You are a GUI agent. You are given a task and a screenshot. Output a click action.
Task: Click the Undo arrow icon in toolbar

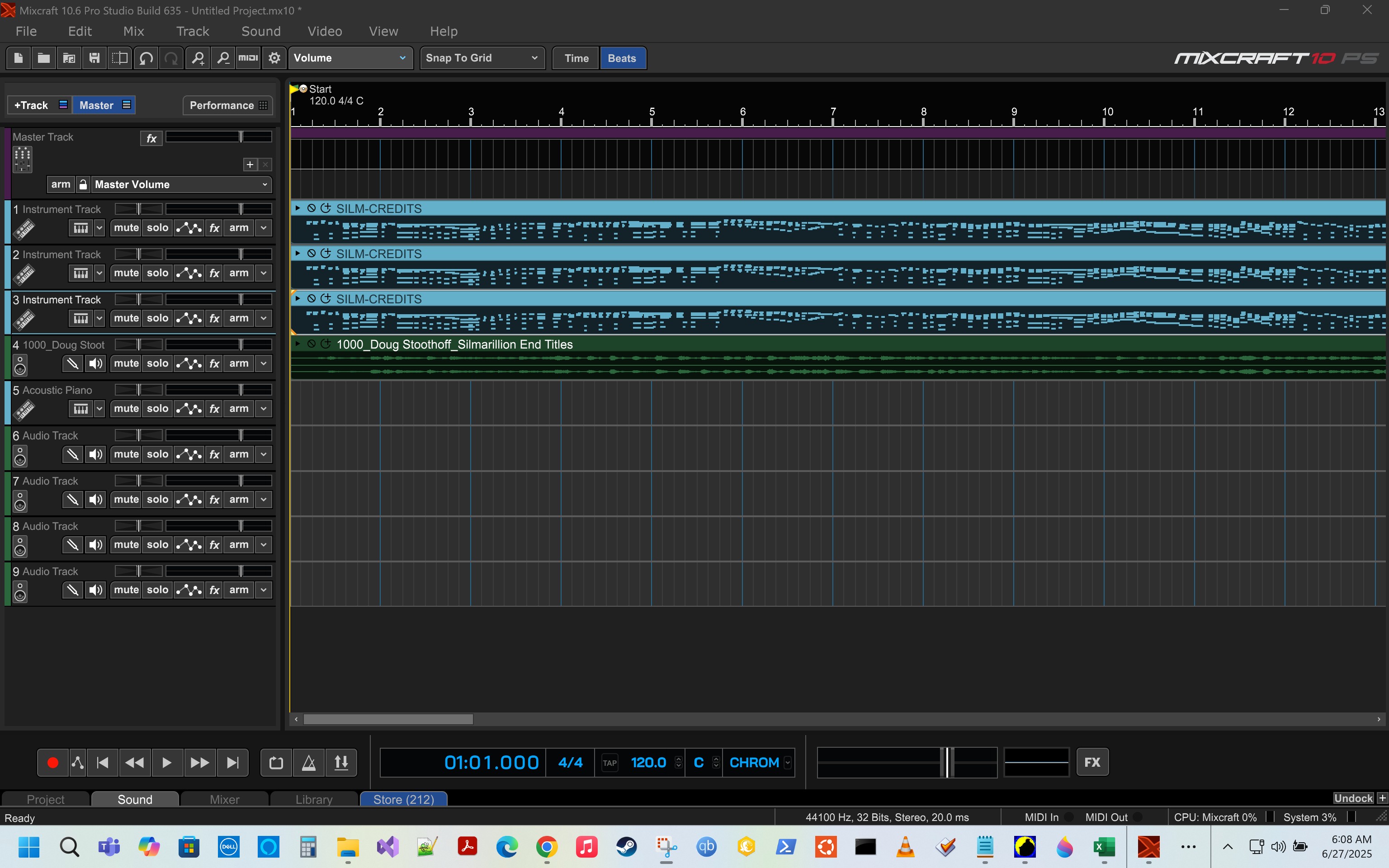click(x=146, y=58)
